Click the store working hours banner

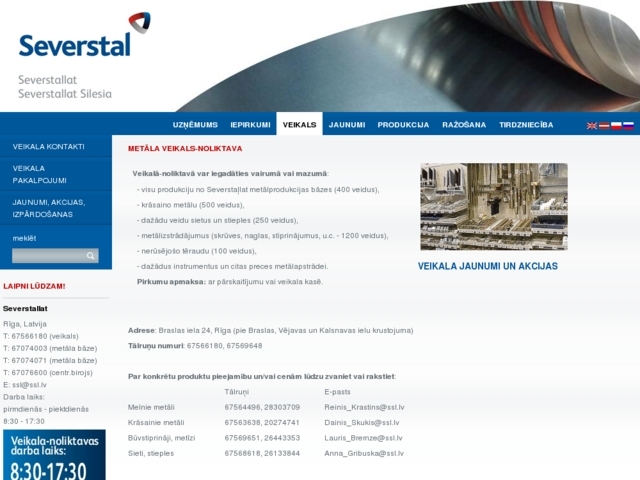pyautogui.click(x=55, y=456)
